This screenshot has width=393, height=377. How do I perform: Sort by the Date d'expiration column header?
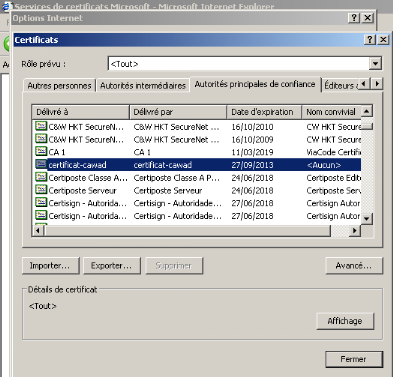point(264,112)
